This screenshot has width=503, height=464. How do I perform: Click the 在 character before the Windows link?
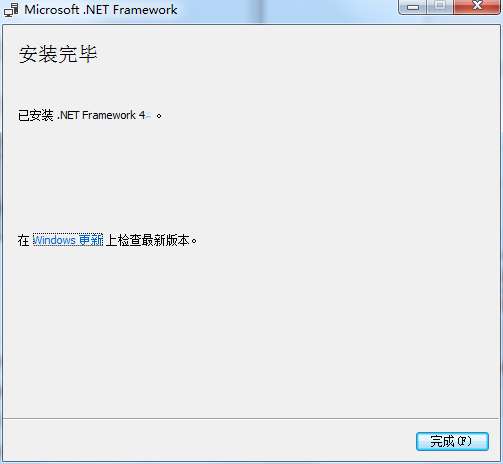point(24,240)
